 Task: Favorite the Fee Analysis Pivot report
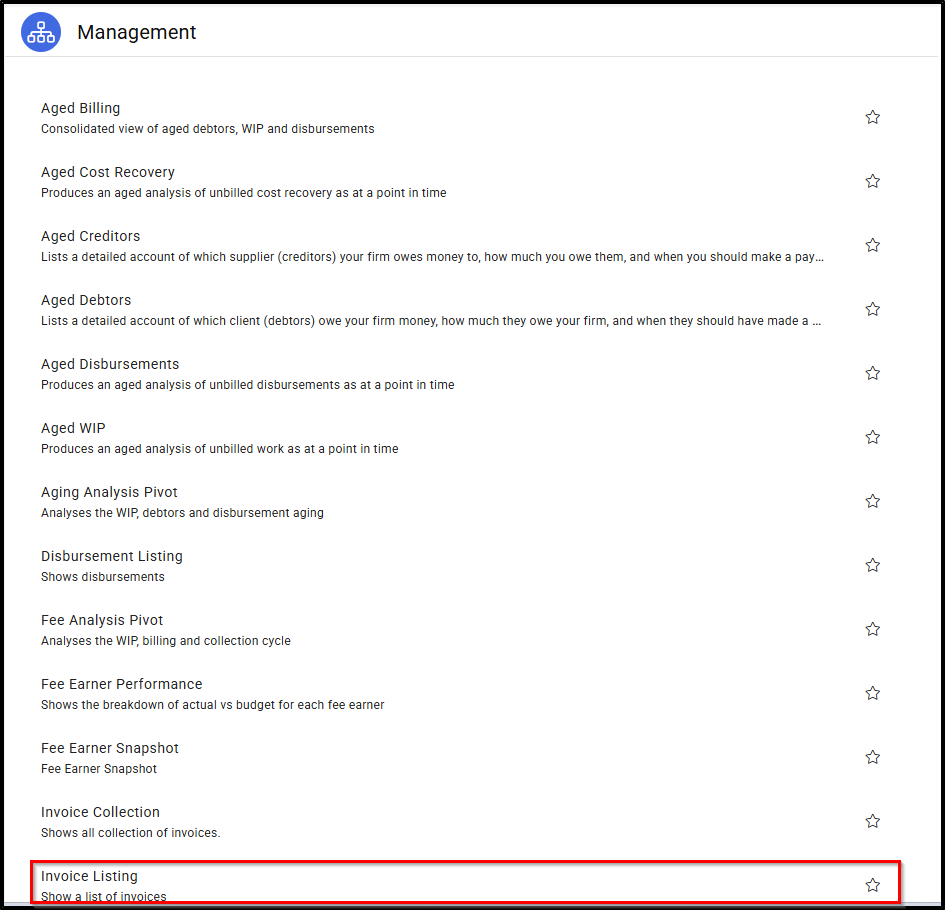872,629
